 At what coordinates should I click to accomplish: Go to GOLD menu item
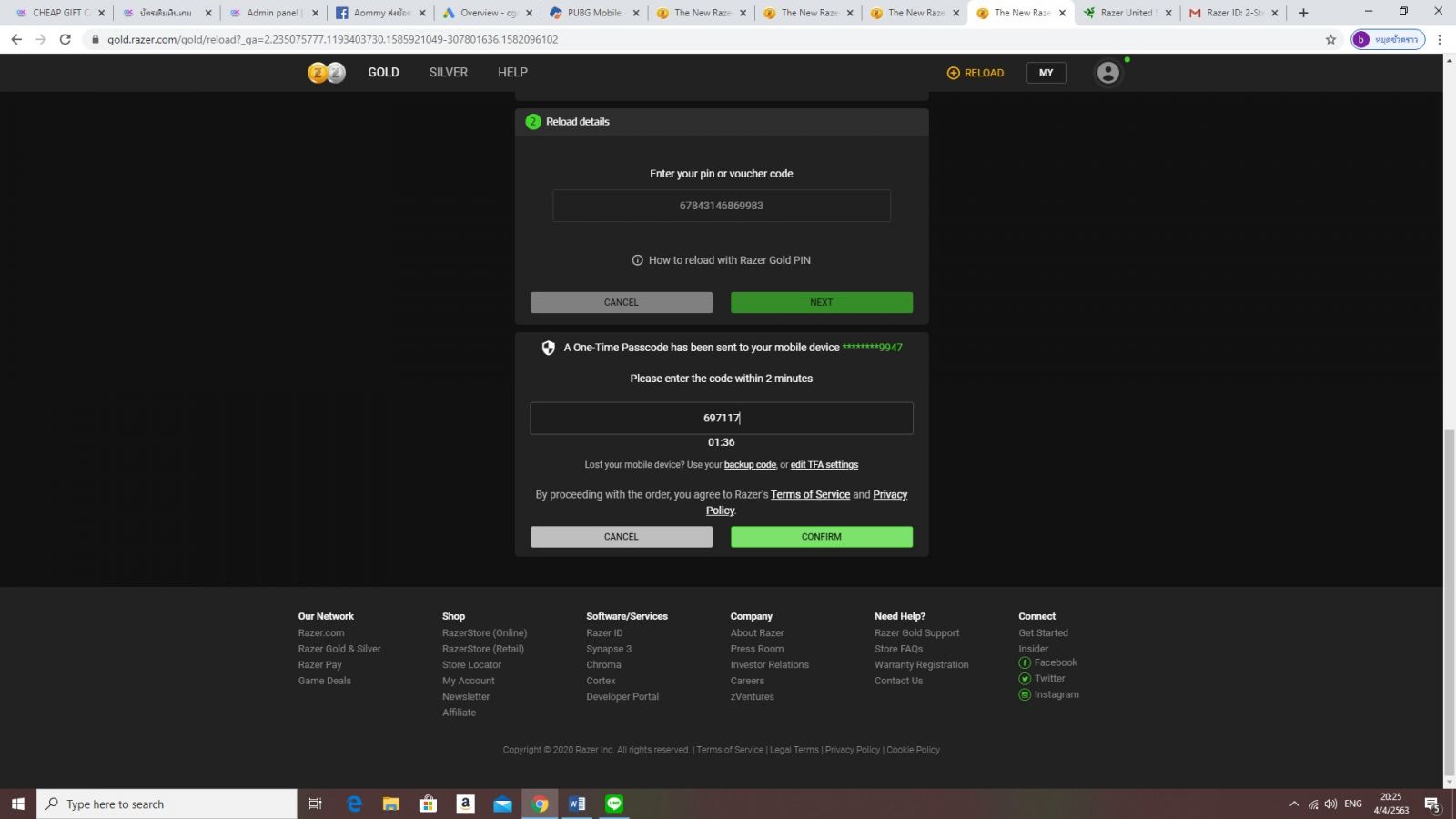click(383, 72)
